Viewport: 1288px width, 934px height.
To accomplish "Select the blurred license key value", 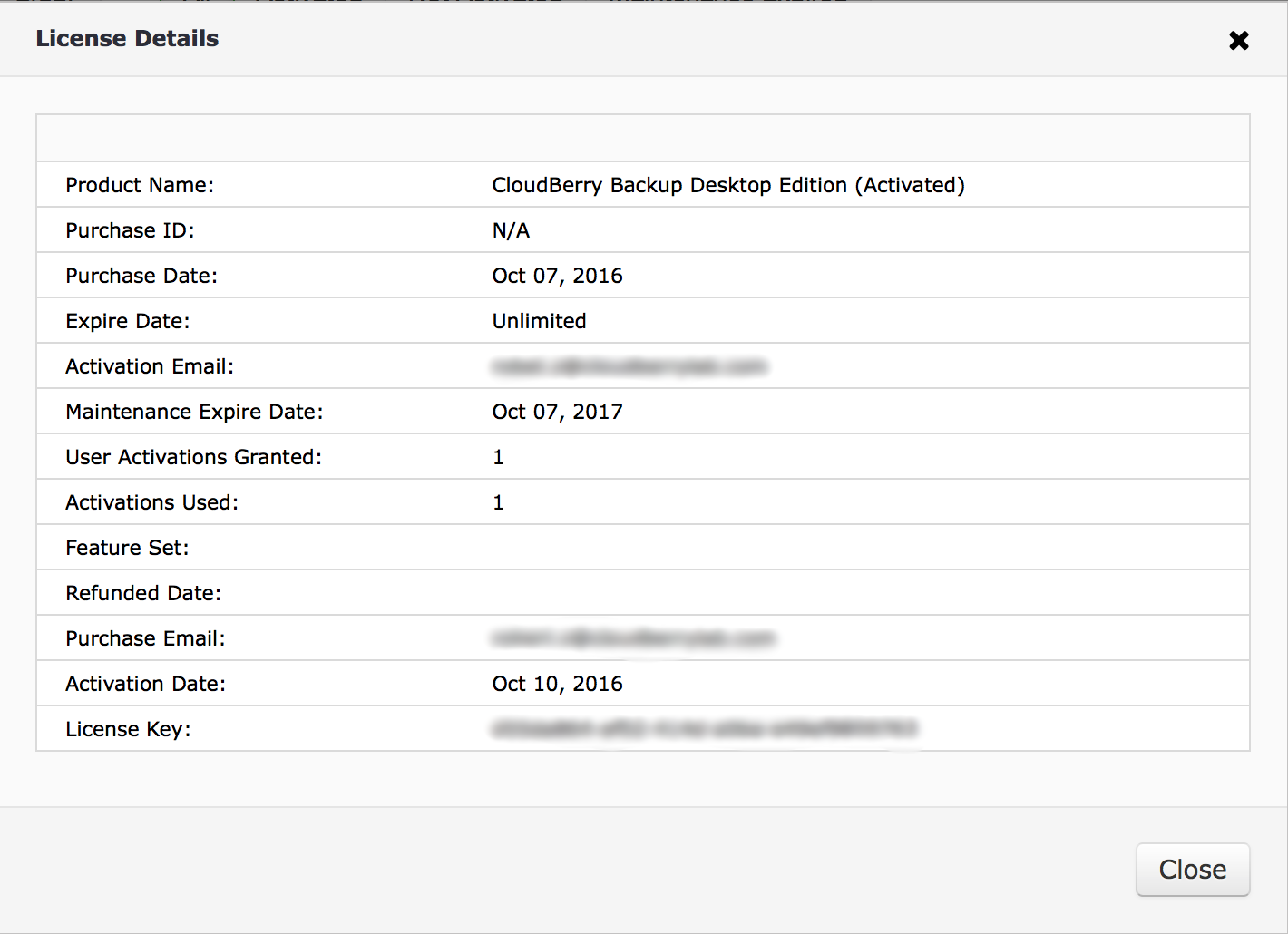I will 705,728.
